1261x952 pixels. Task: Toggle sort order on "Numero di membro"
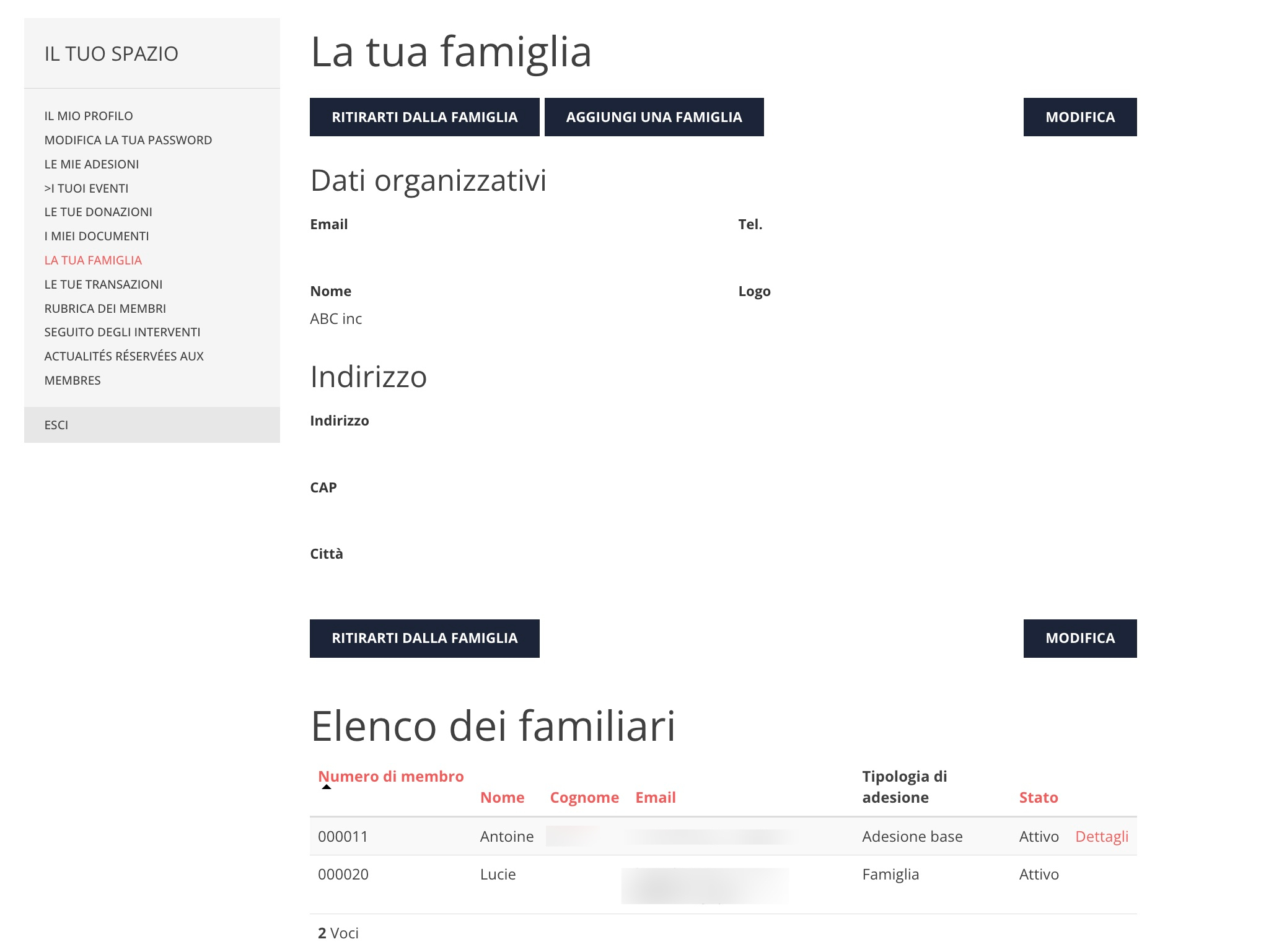tap(390, 775)
